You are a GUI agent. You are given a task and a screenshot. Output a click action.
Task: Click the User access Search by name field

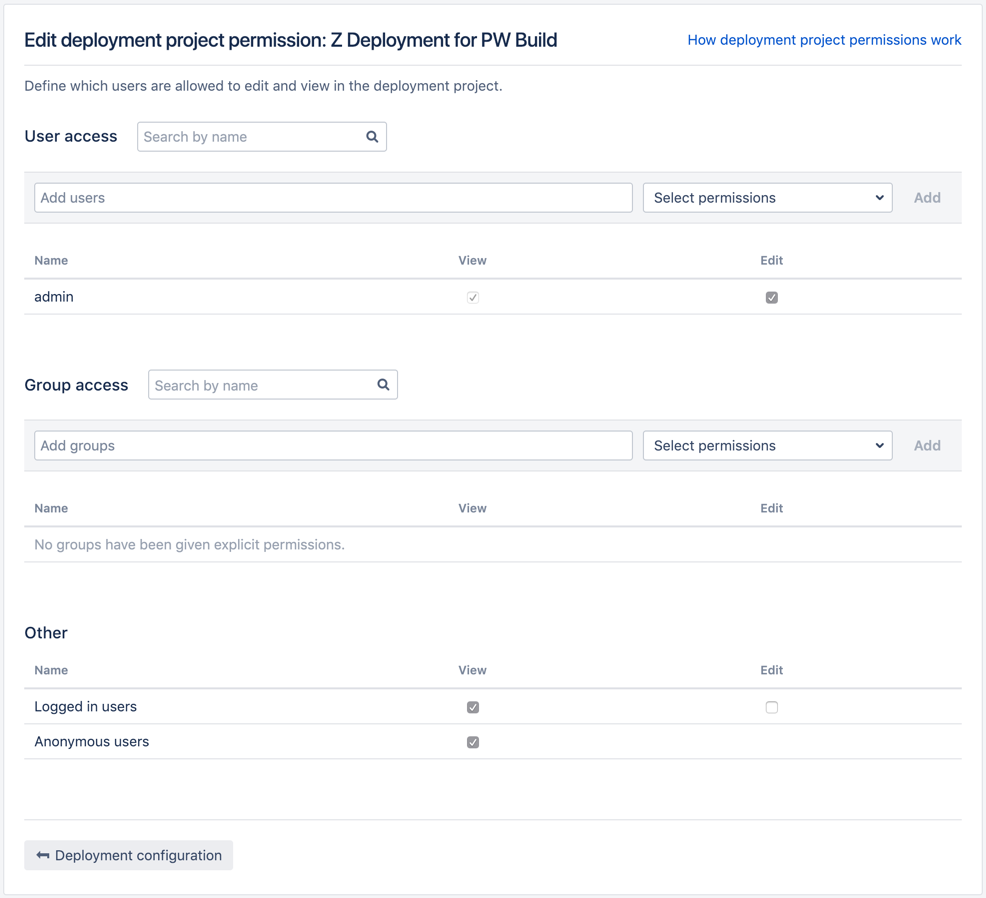[x=262, y=136]
